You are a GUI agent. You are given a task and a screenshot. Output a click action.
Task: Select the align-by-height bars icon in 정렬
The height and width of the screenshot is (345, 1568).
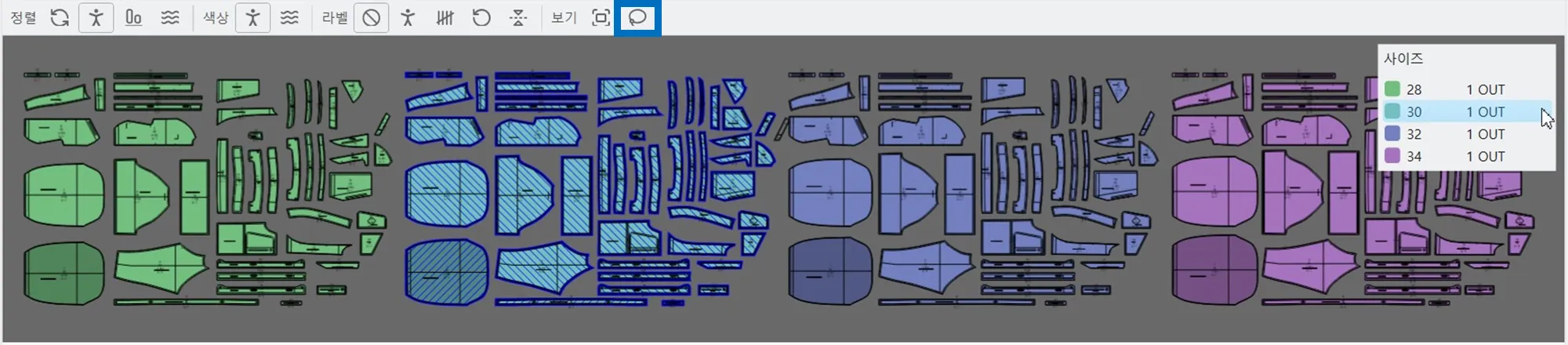tap(133, 17)
